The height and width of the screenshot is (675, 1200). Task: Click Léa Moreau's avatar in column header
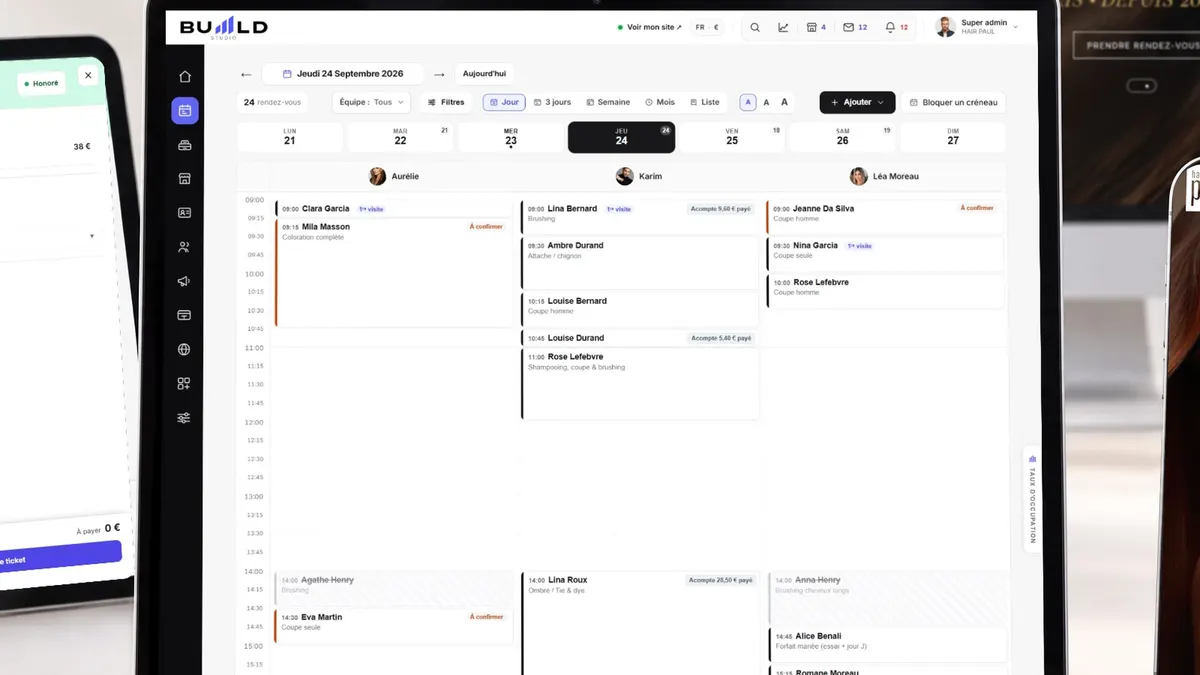click(x=858, y=176)
